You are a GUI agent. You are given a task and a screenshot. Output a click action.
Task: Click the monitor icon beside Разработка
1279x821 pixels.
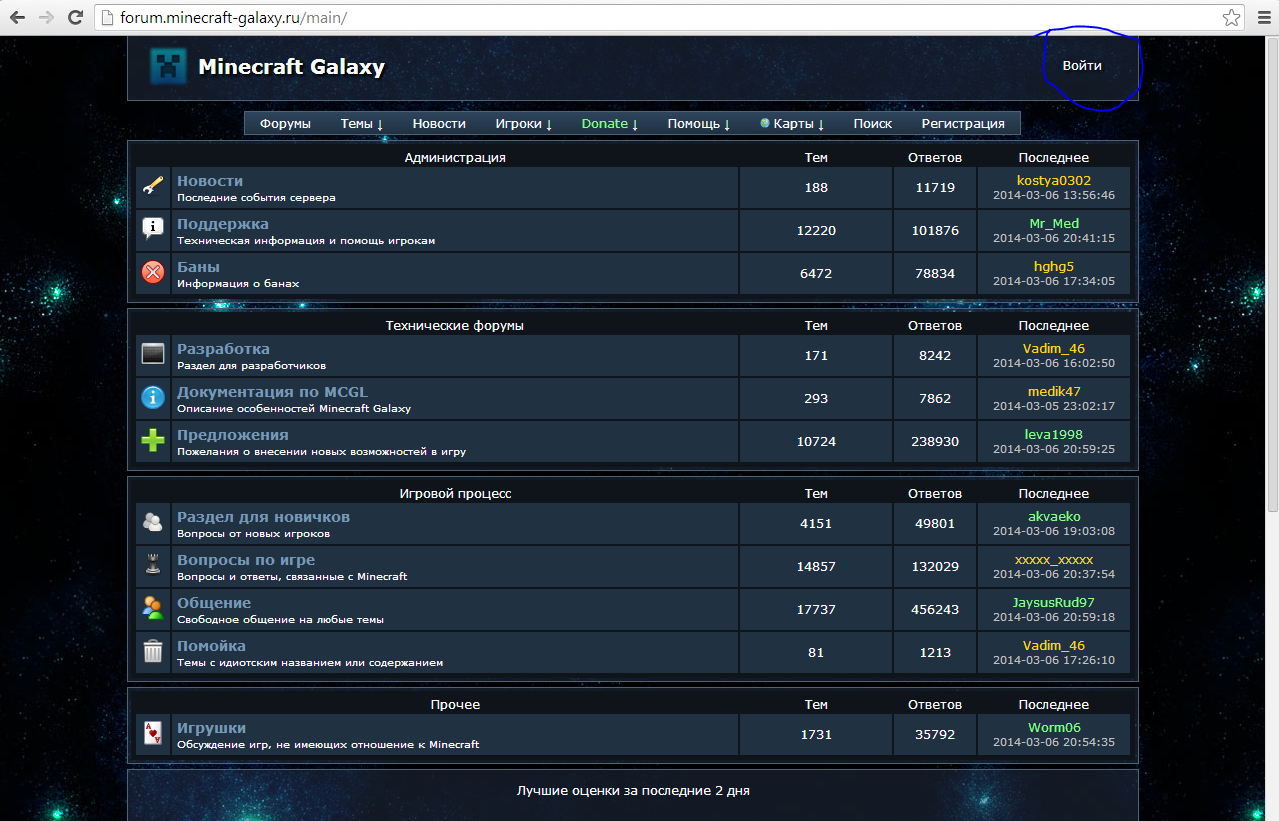(153, 354)
